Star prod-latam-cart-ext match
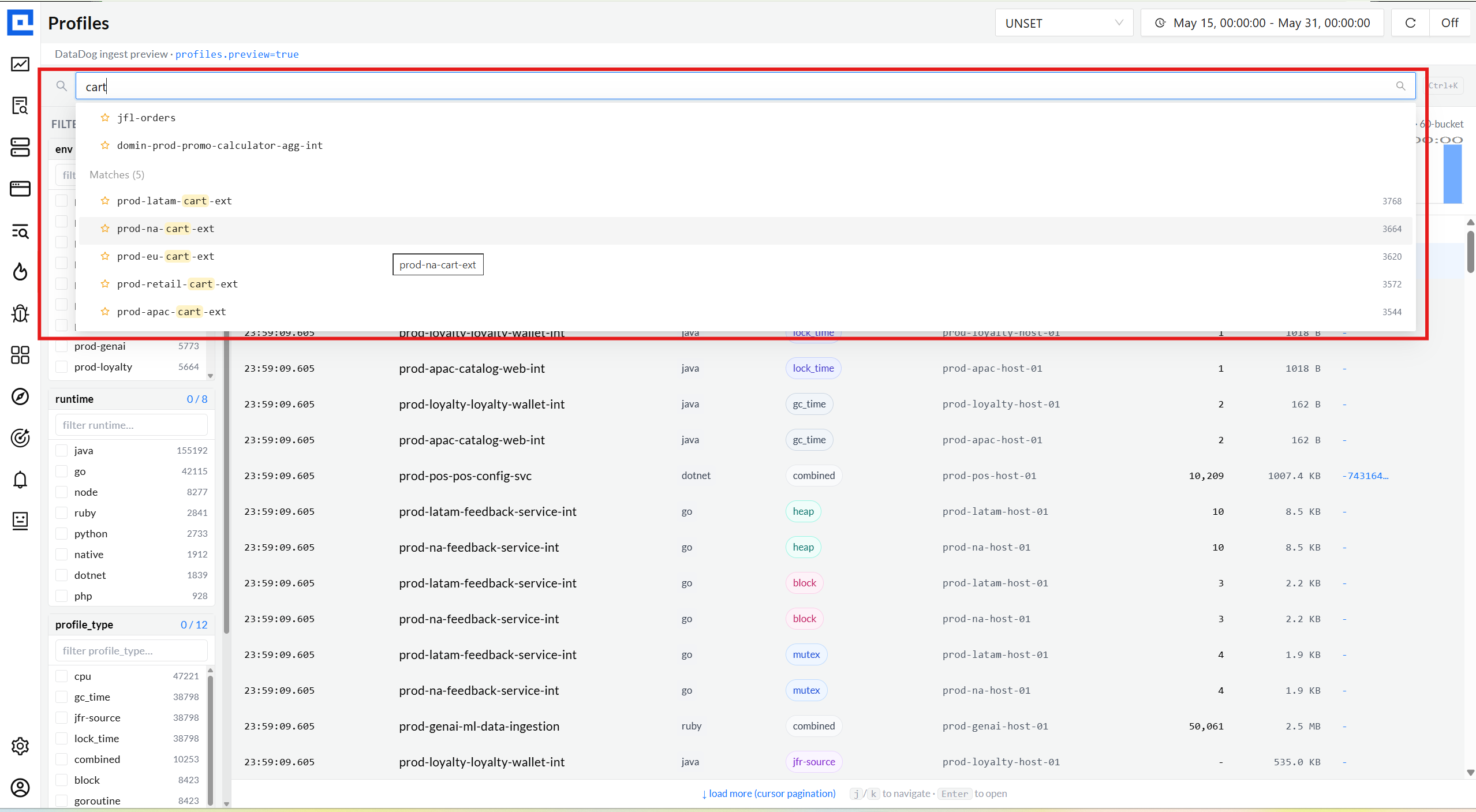 105,201
